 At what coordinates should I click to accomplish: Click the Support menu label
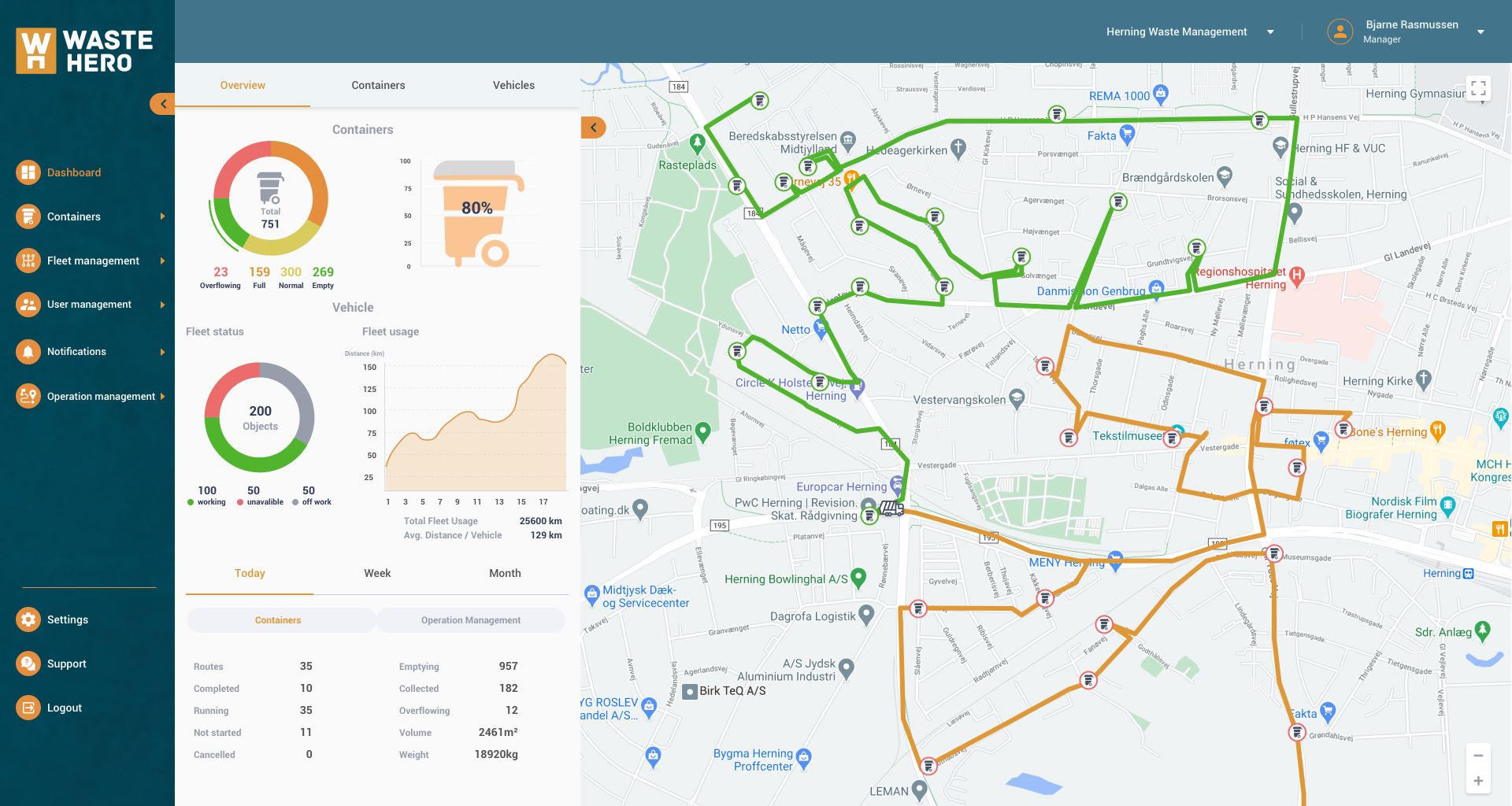point(67,664)
